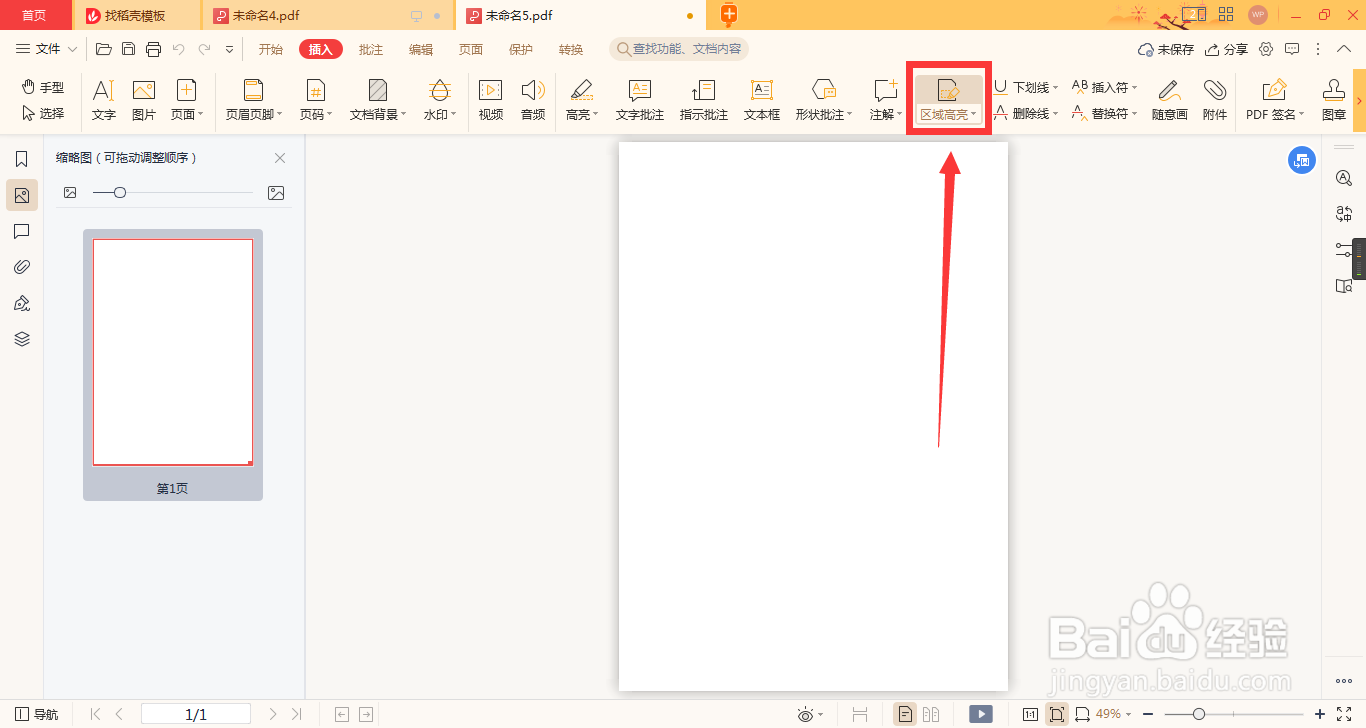Add a 指示批注 callout annotation
This screenshot has height=728, width=1366.
point(704,100)
